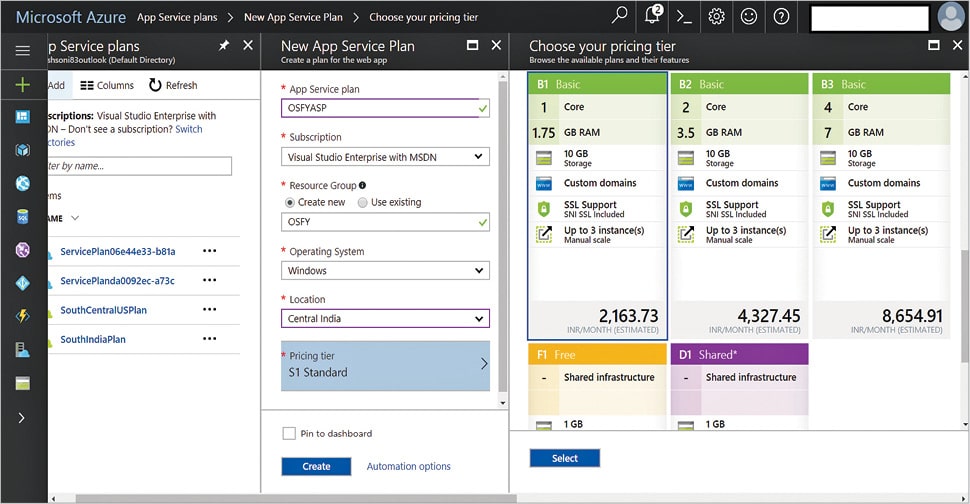Launch Cloud Shell from top bar
Screen dimensions: 970x504
684,16
